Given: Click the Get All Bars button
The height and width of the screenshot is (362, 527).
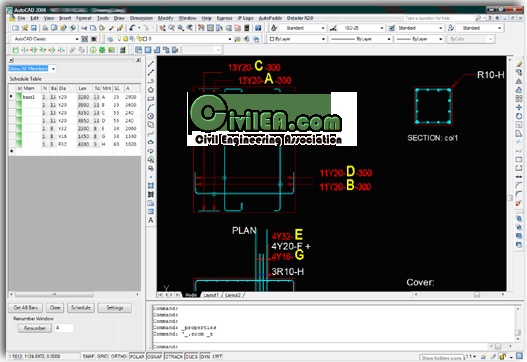Looking at the screenshot, I should [x=26, y=308].
